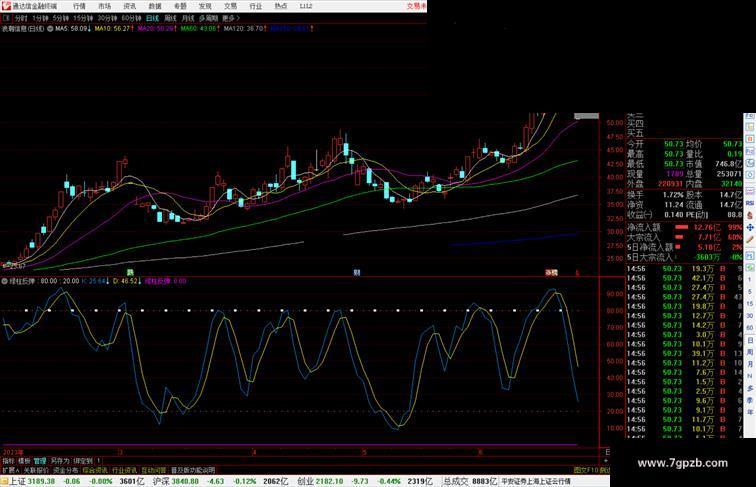Click the 季 period shortcut in sidebar
This screenshot has width=756, height=487.
[750, 400]
